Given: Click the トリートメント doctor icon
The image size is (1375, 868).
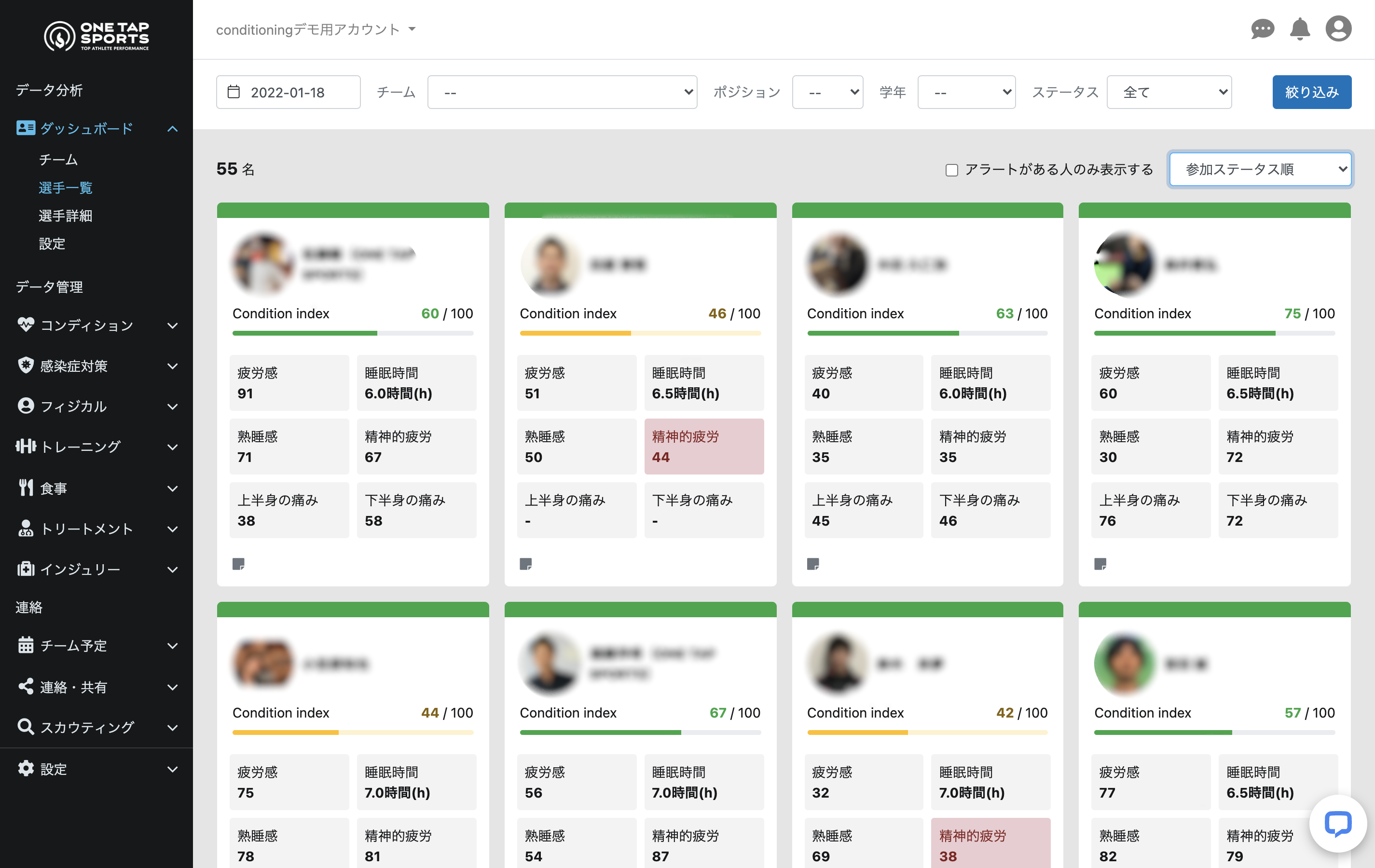Looking at the screenshot, I should [26, 529].
